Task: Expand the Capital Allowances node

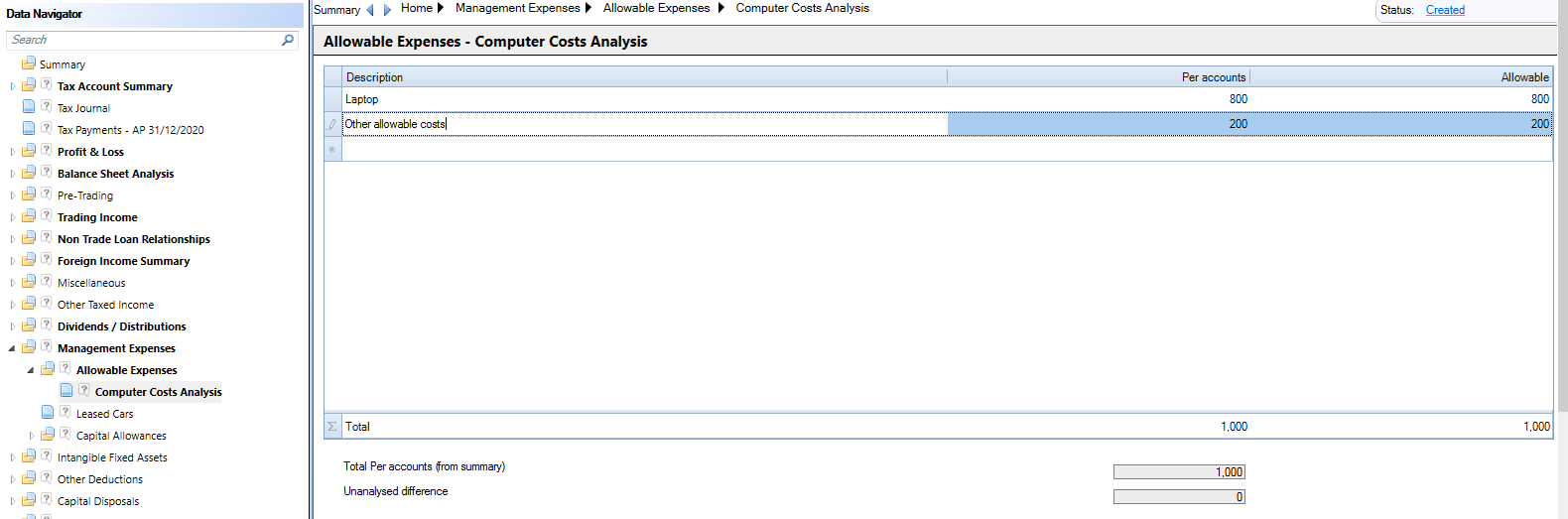Action: 31,436
